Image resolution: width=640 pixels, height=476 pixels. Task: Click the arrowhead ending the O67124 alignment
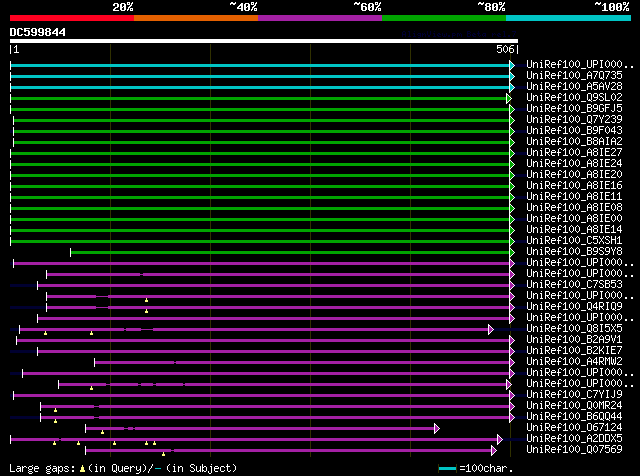click(x=437, y=428)
